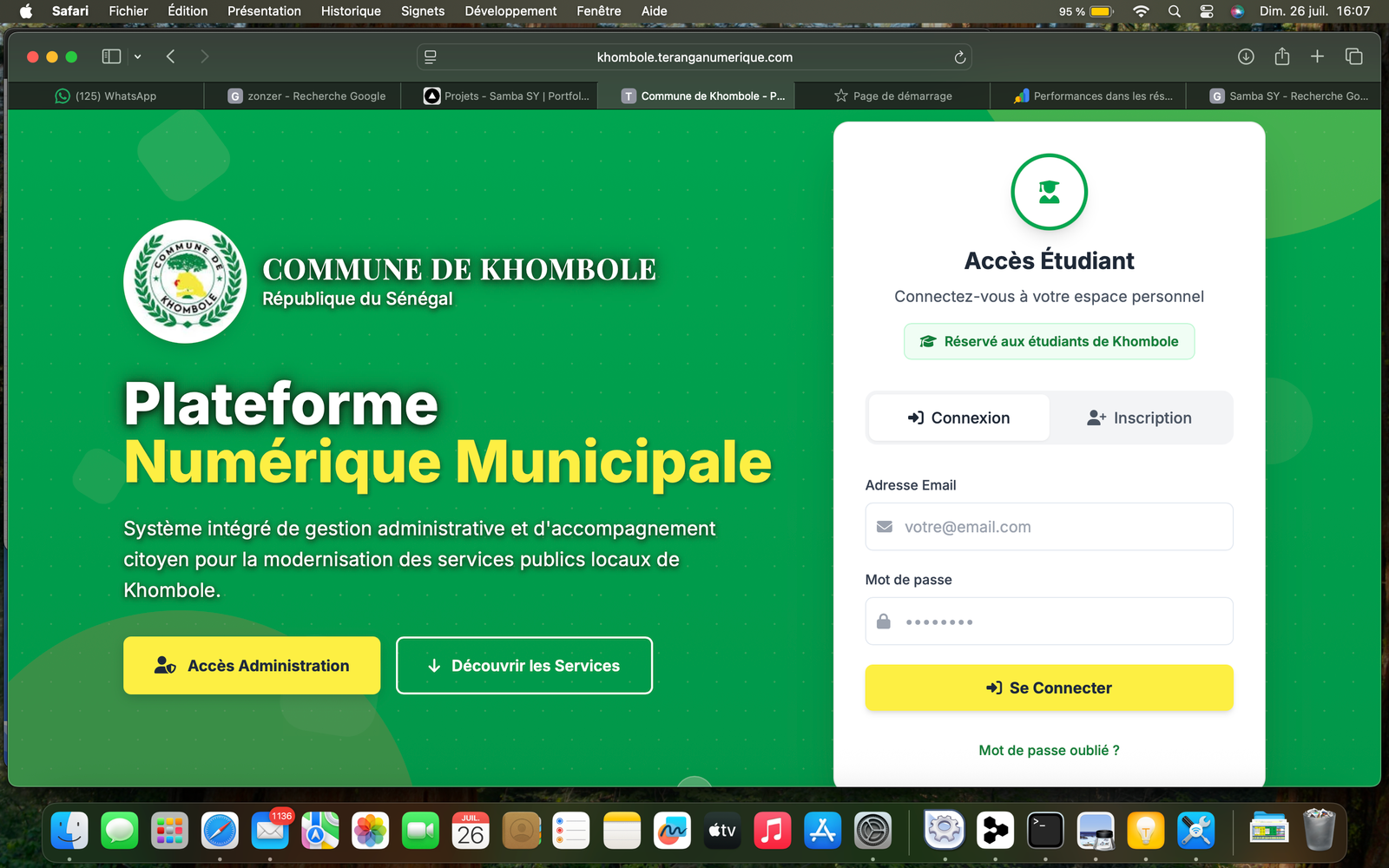Focus the Adresse Email input field
Image resolution: width=1389 pixels, height=868 pixels.
[x=1049, y=527]
